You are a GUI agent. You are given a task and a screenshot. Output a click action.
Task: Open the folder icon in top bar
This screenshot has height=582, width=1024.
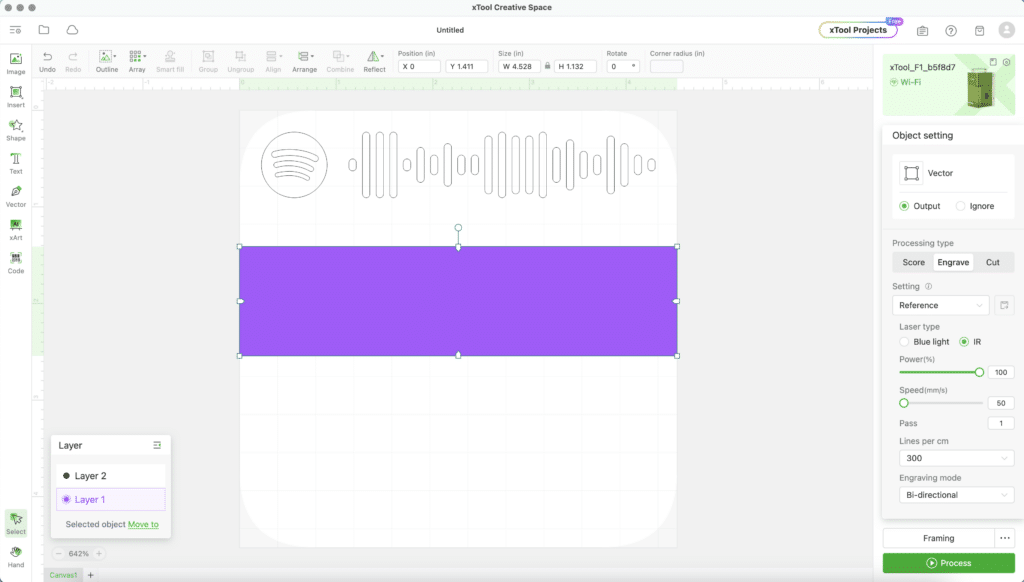(x=44, y=30)
